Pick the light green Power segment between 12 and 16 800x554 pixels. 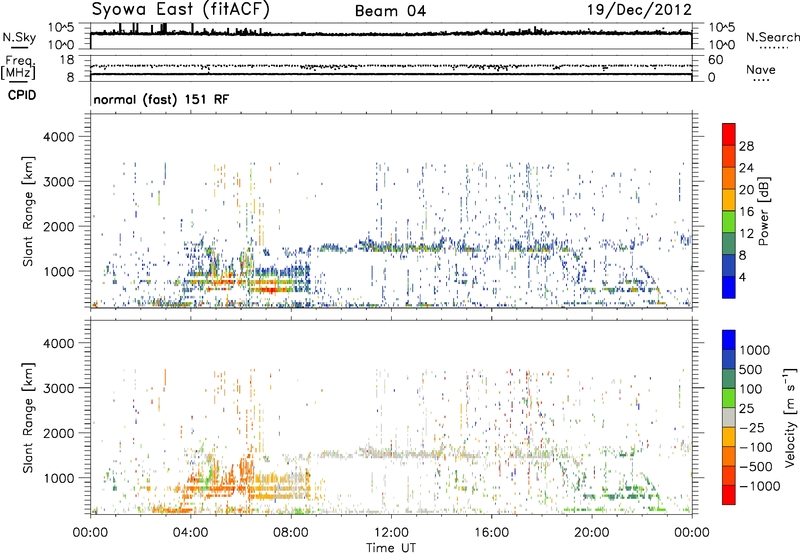pos(729,221)
